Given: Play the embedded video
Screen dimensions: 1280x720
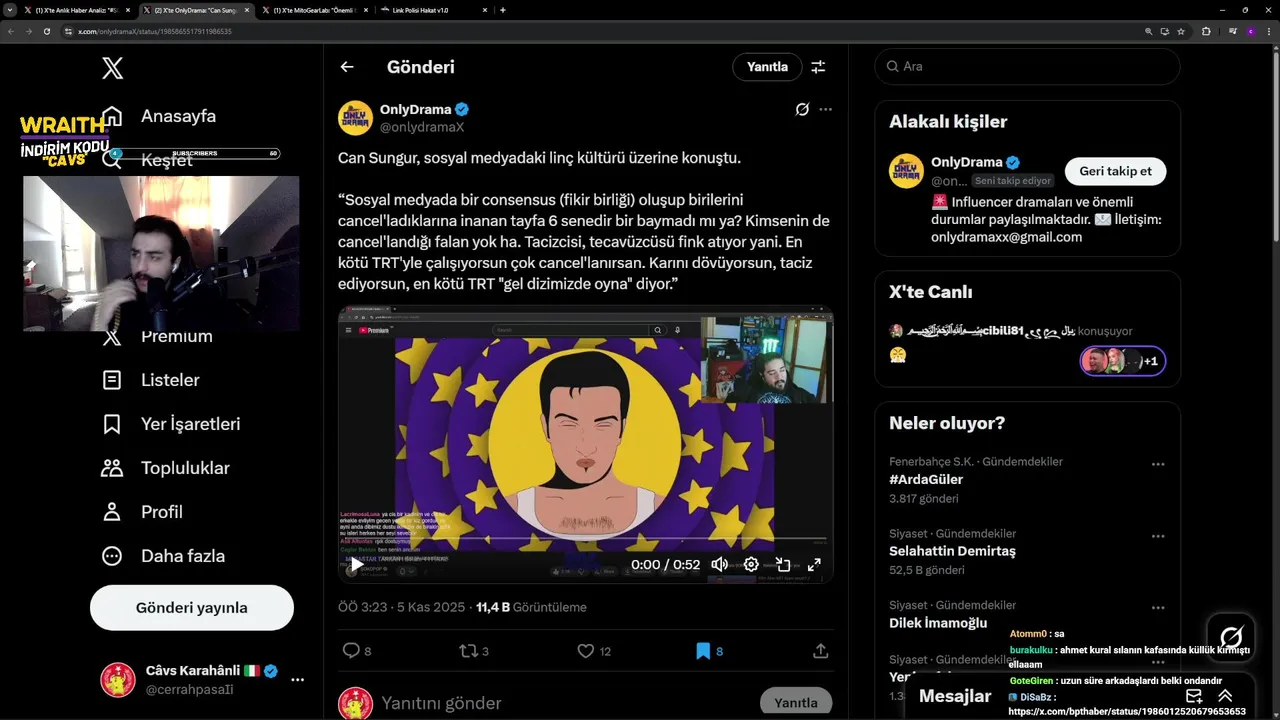Looking at the screenshot, I should (357, 564).
